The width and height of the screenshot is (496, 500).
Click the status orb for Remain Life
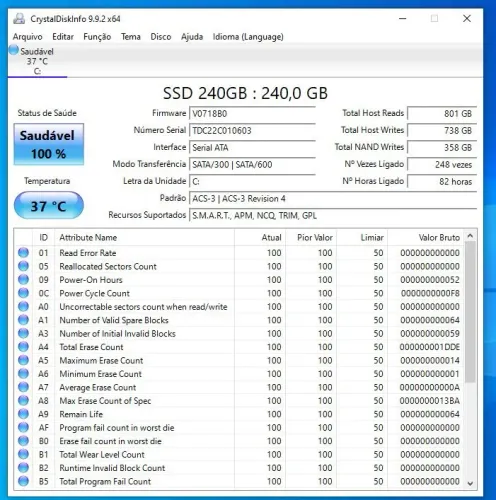pos(23,414)
